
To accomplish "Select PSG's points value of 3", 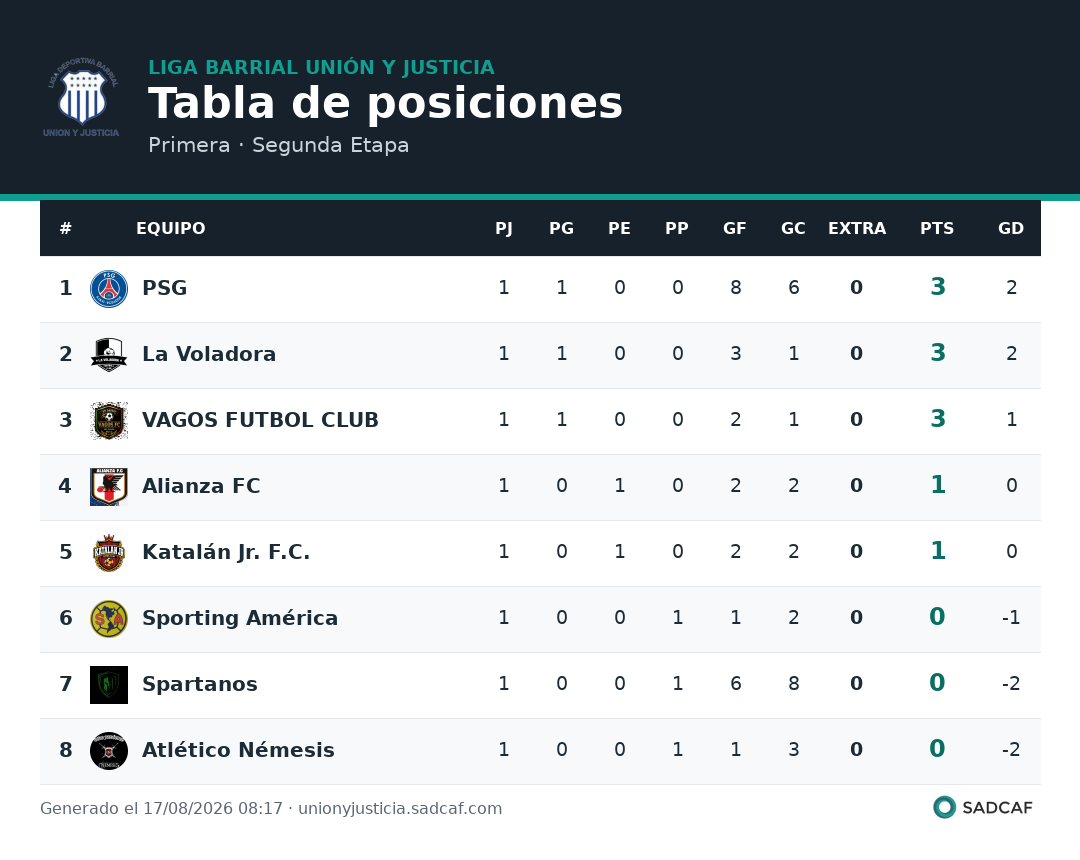I will 937,286.
